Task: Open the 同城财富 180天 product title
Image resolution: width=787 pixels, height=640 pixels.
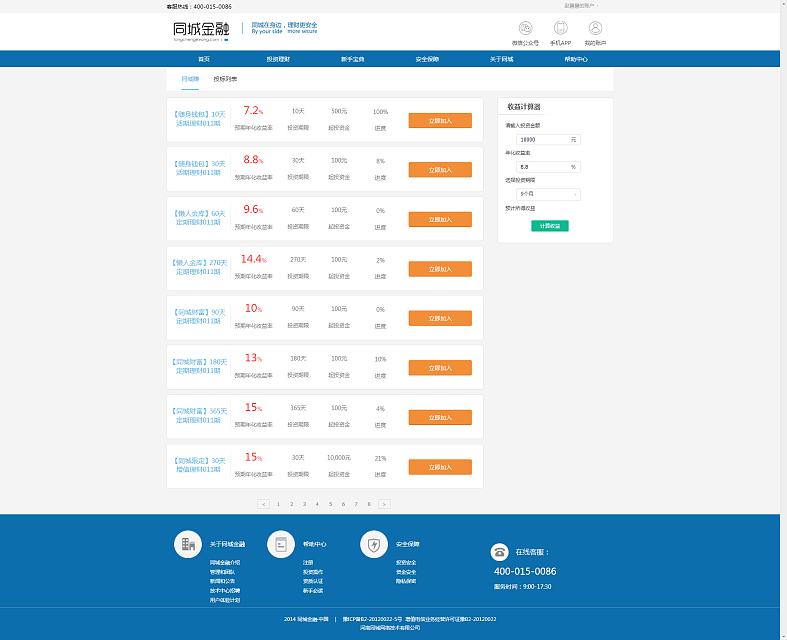Action: tap(199, 366)
